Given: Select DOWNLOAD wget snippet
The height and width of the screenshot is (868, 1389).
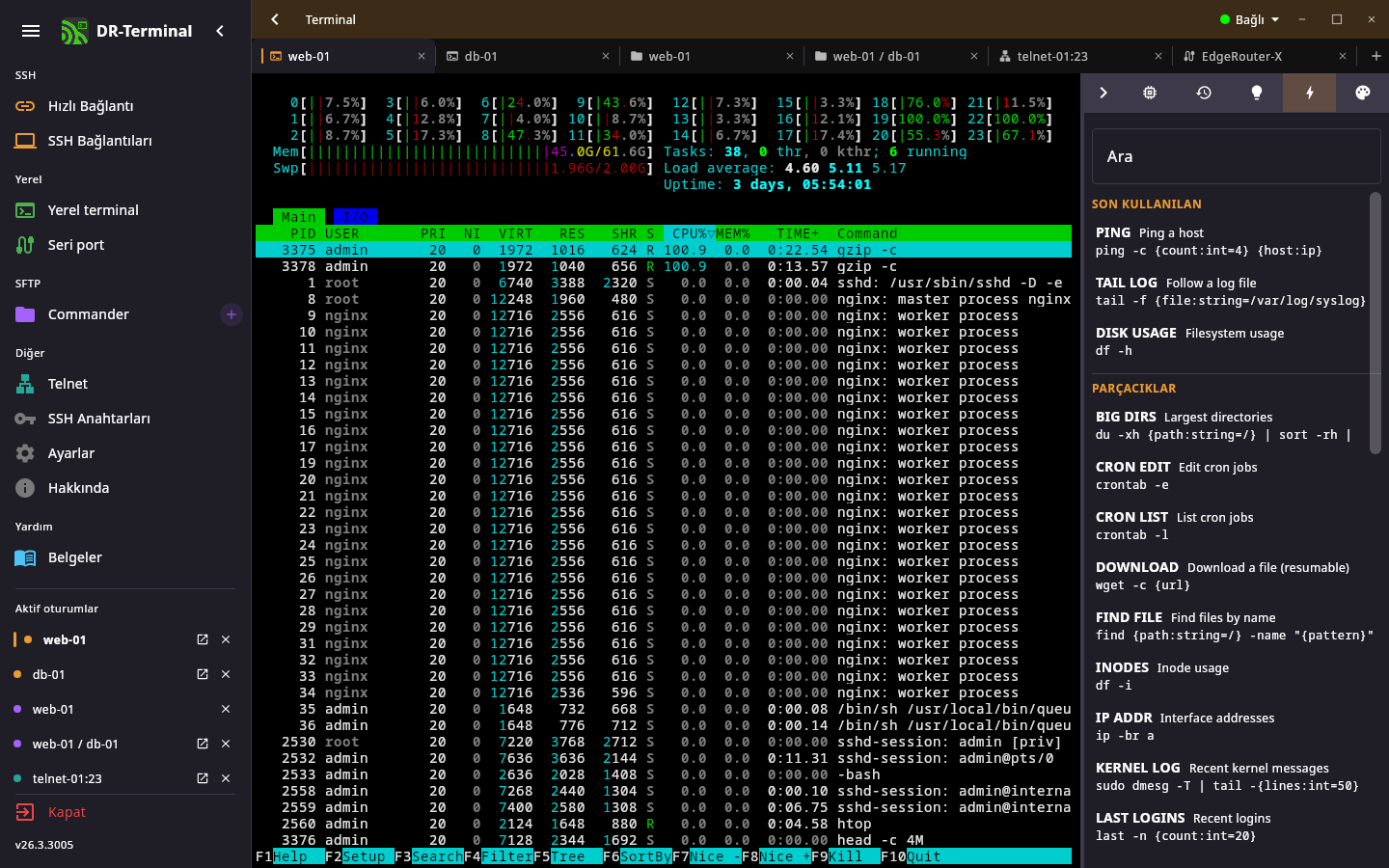Looking at the screenshot, I should [1230, 576].
